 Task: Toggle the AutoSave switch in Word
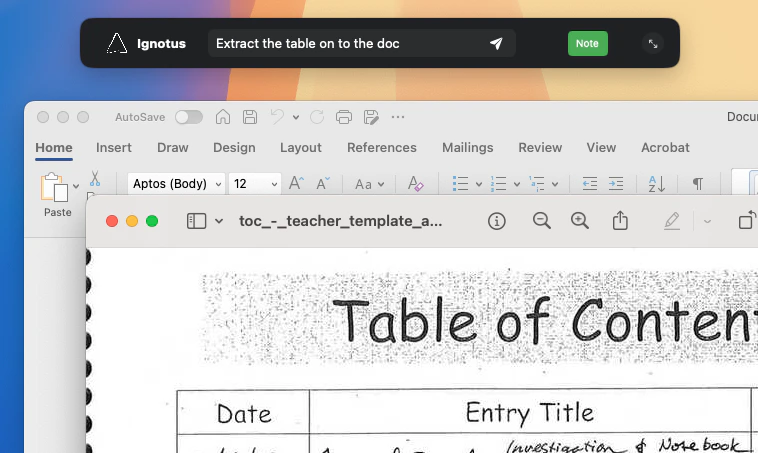(189, 117)
